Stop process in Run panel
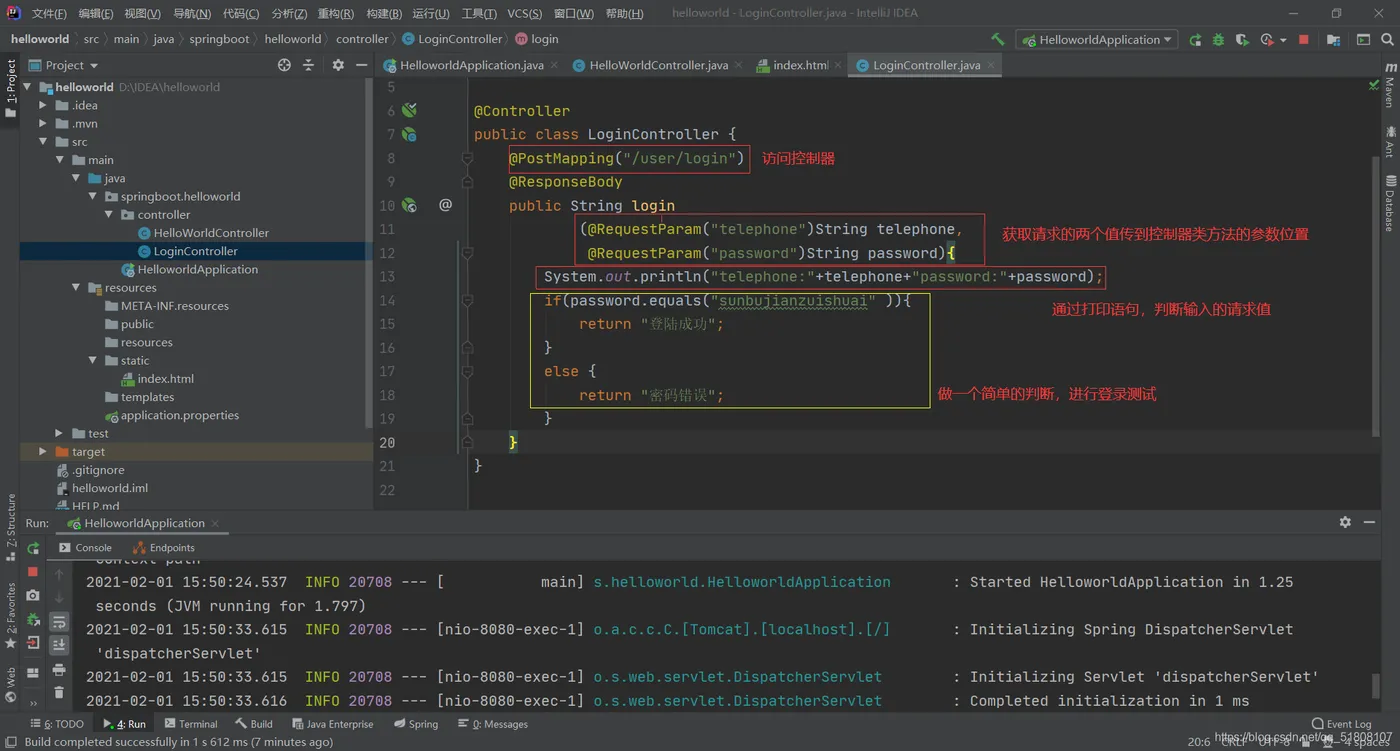Screen dimensions: 1400x751 click(x=33, y=572)
